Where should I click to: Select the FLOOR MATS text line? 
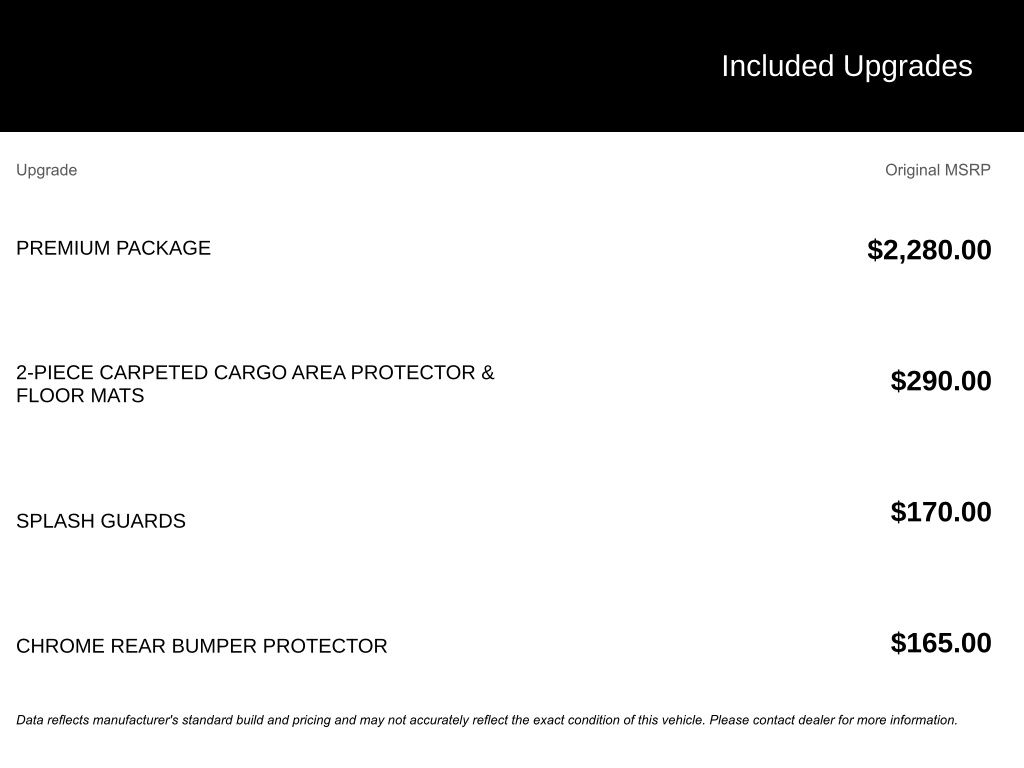tap(80, 396)
